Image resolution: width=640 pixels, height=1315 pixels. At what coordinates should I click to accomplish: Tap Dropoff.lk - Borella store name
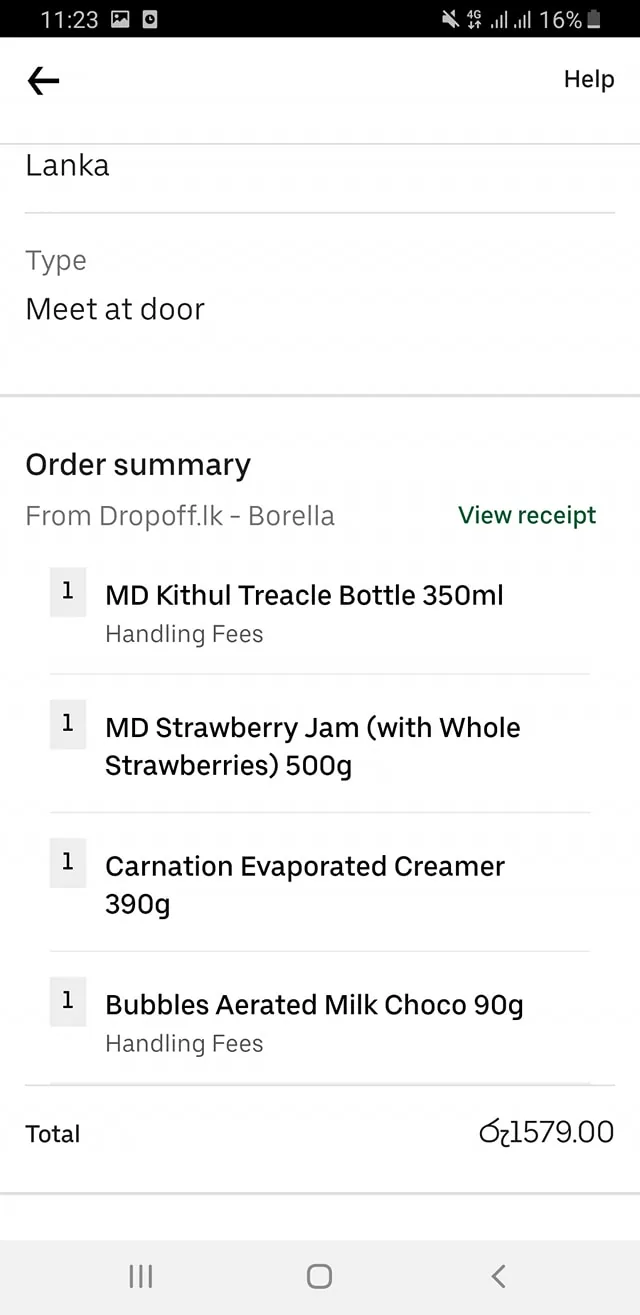click(179, 516)
